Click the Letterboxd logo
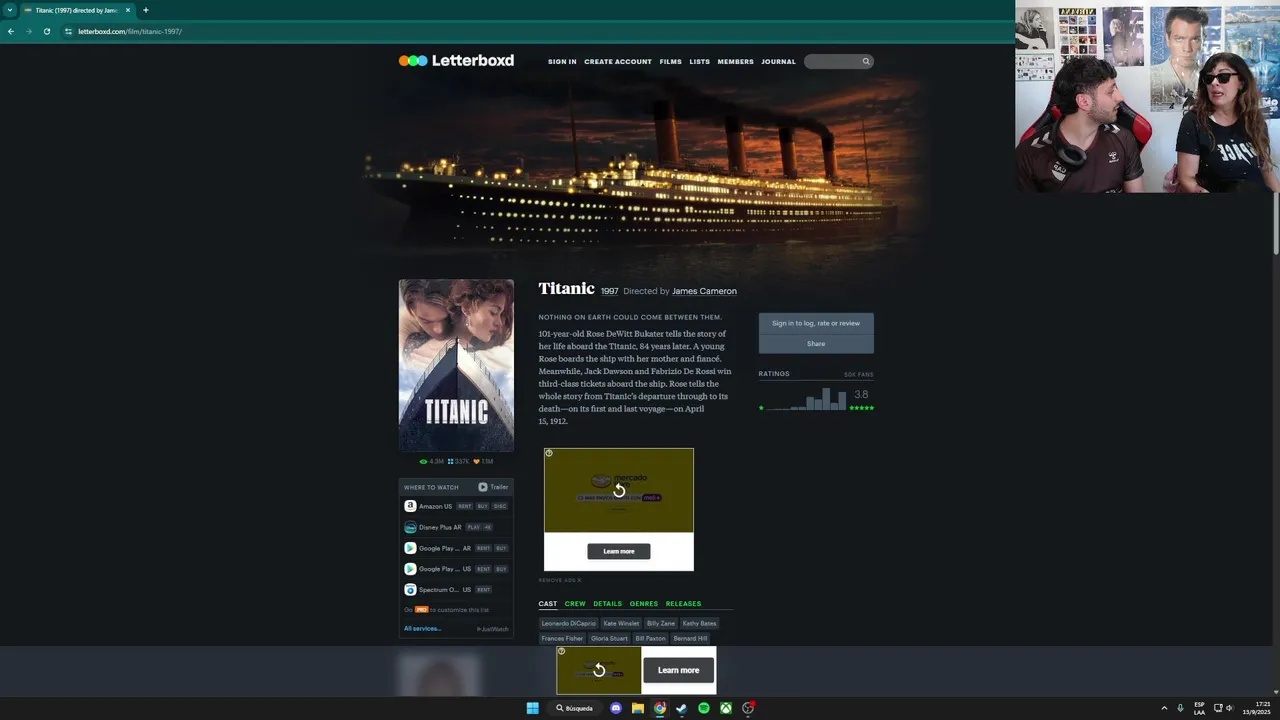This screenshot has height=720, width=1280. point(456,61)
